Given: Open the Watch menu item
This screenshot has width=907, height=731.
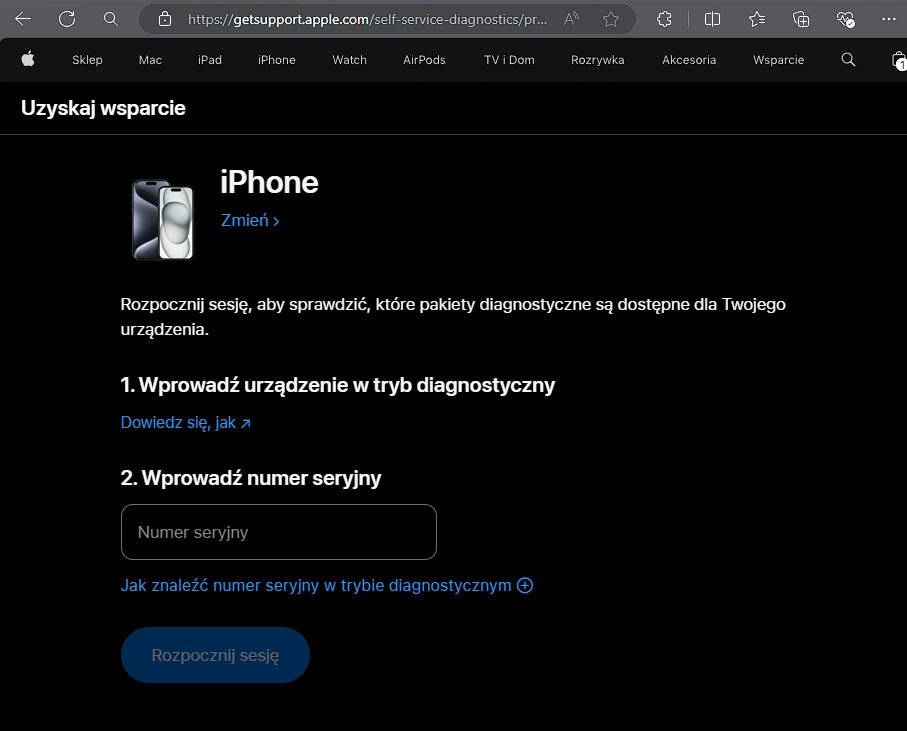Looking at the screenshot, I should 349,60.
